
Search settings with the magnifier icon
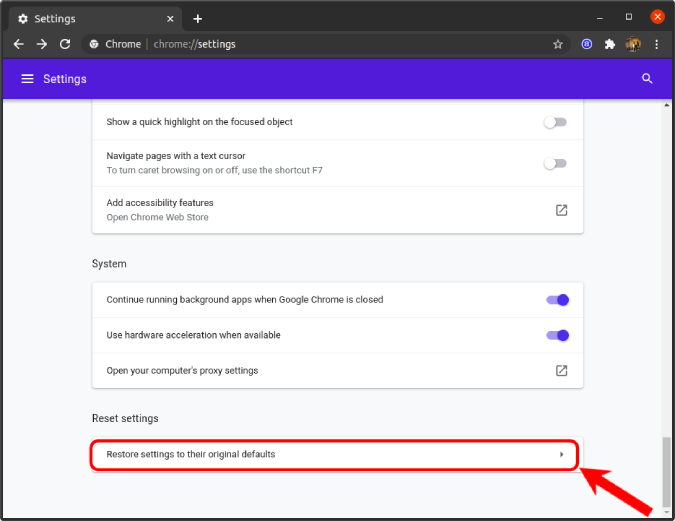647,79
